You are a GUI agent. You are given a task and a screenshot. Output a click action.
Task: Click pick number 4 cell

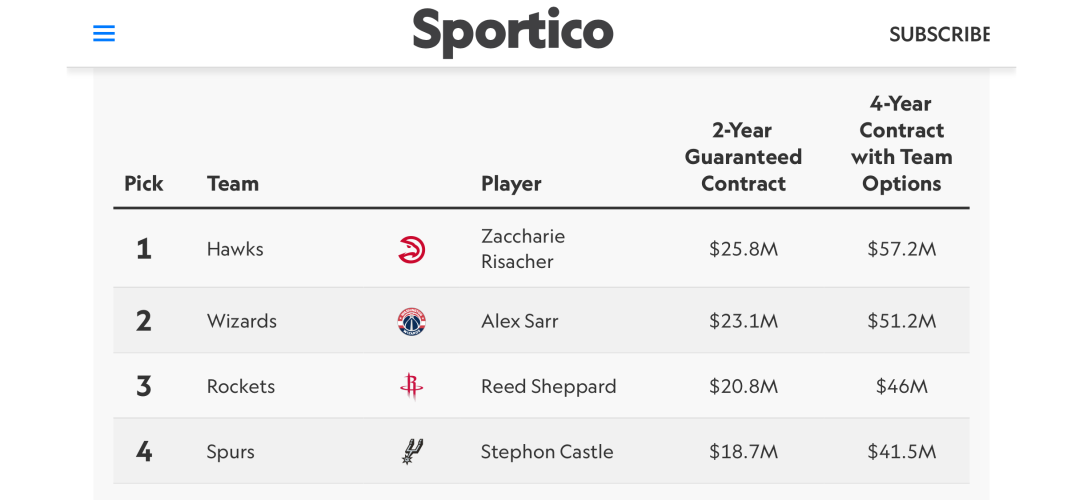click(144, 452)
